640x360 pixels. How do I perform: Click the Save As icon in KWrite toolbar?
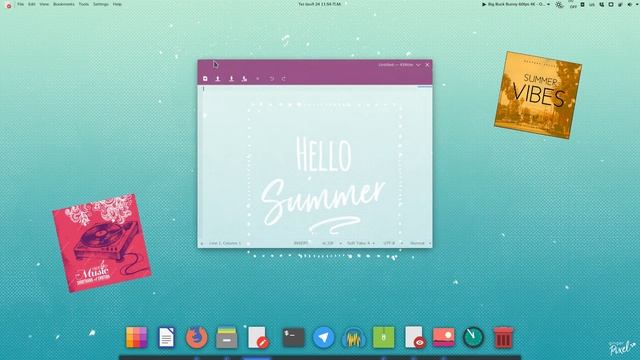point(244,78)
